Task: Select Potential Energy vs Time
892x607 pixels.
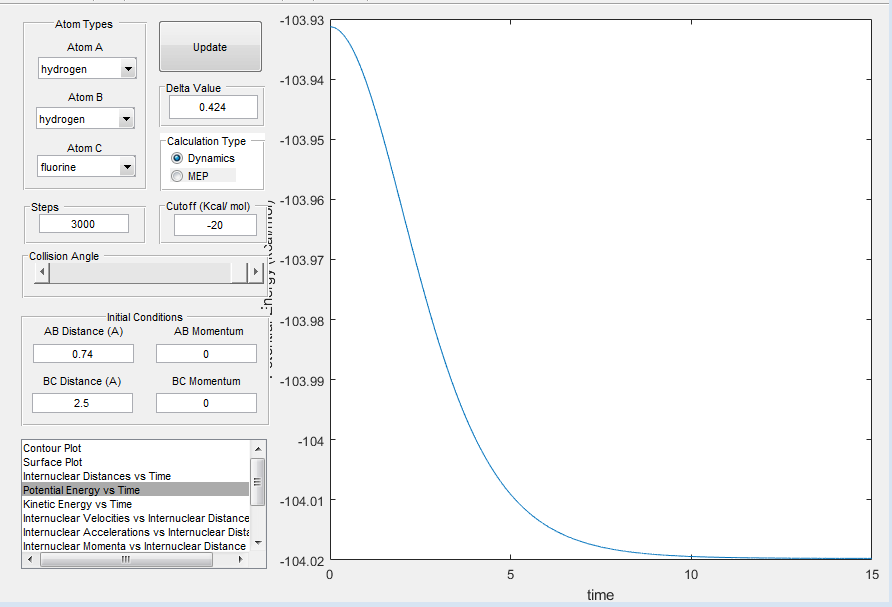Action: [x=135, y=490]
